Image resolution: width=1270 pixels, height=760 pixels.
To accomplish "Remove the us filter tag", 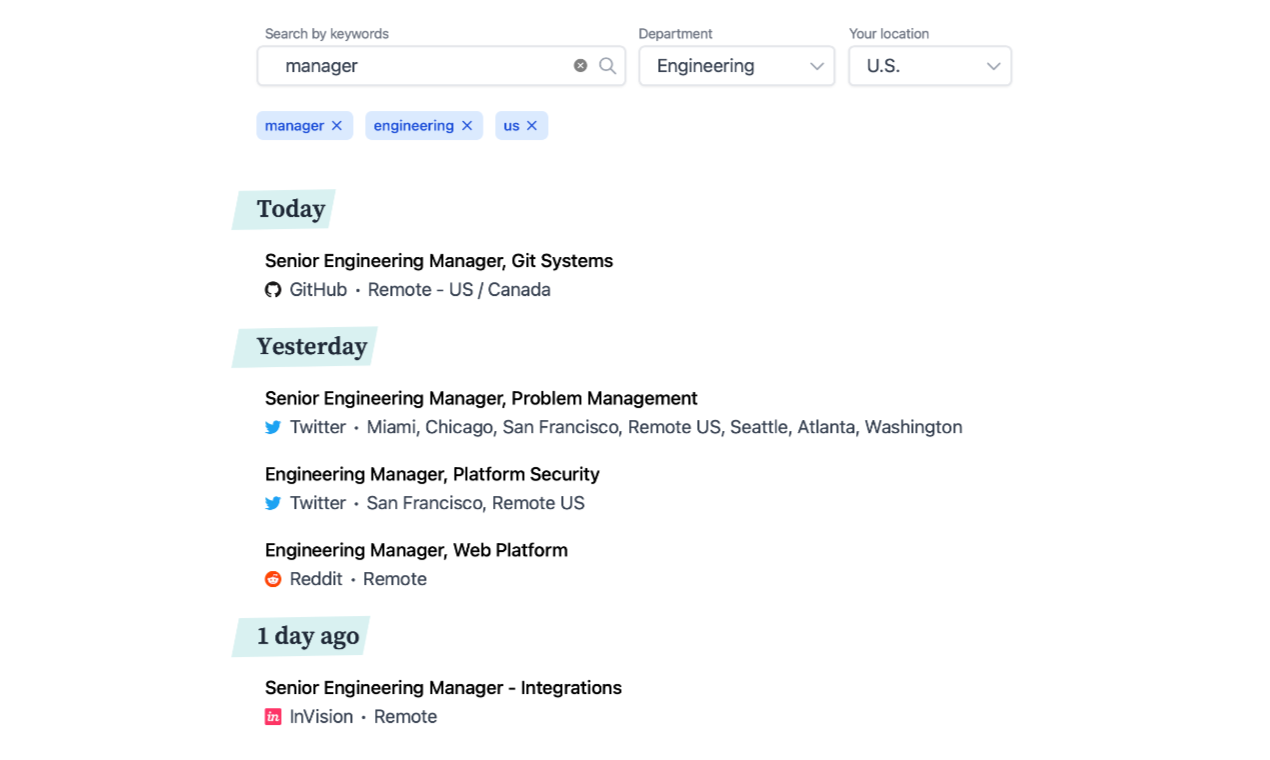I will pos(532,126).
